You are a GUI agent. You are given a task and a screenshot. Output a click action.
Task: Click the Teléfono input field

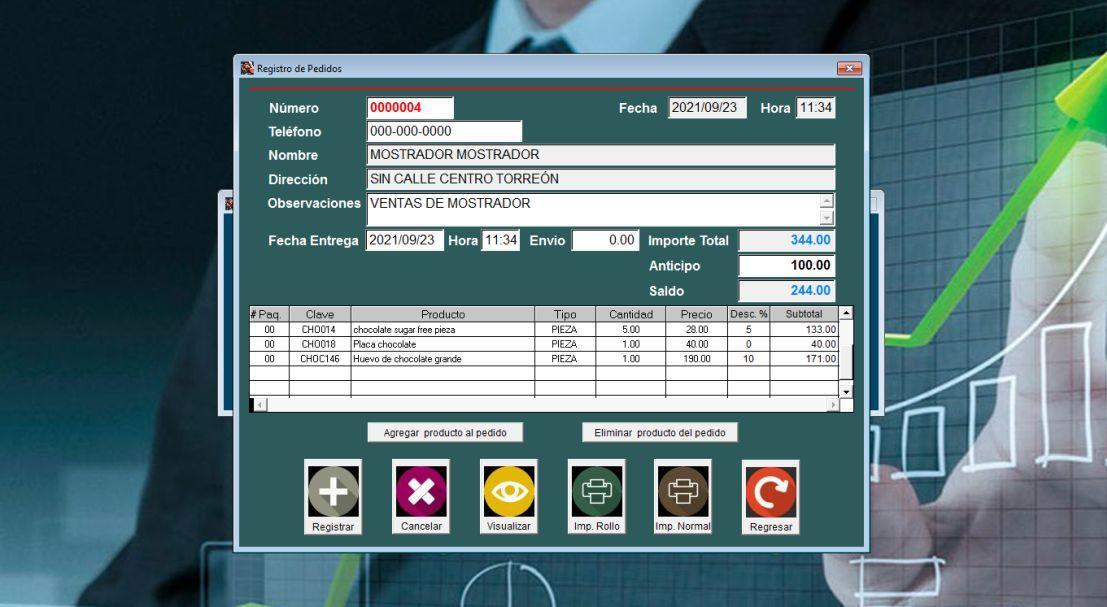[x=444, y=131]
